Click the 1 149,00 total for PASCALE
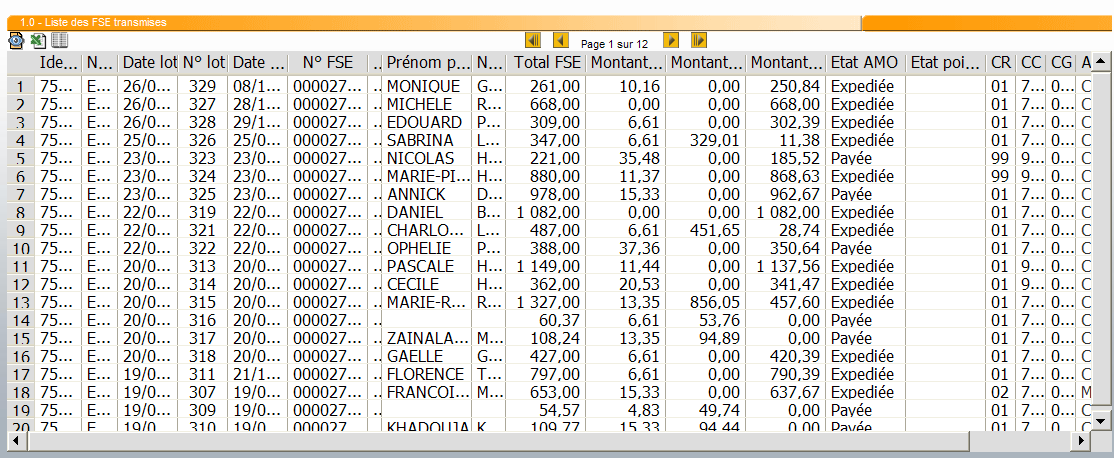Viewport: 1114px width, 458px height. click(546, 266)
